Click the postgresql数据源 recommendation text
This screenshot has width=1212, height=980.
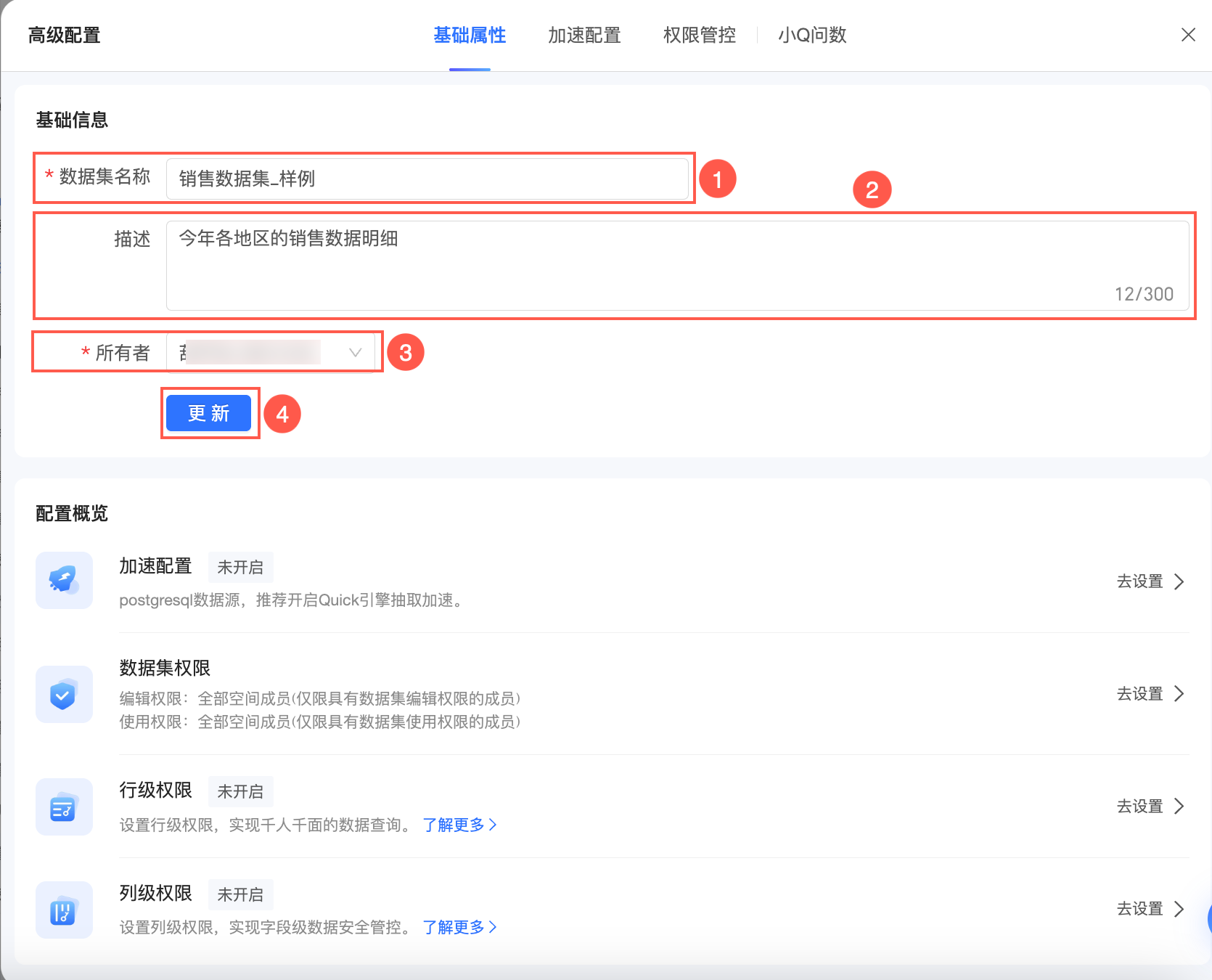click(x=292, y=600)
